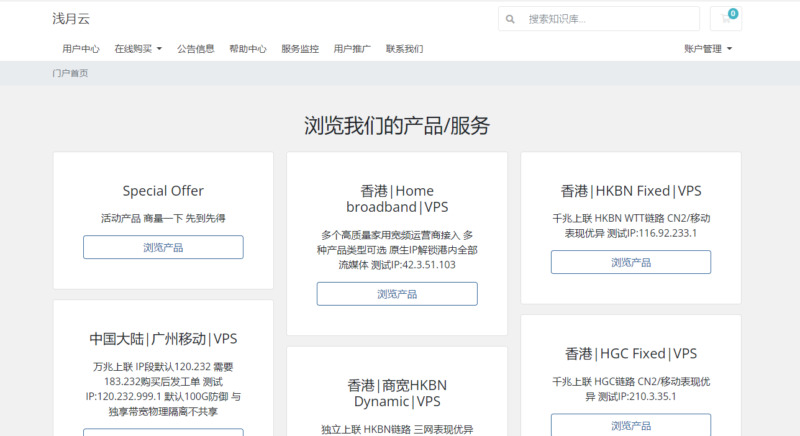Viewport: 800px width, 436px height.
Task: Go to 公告信息 page
Action: pyautogui.click(x=196, y=48)
